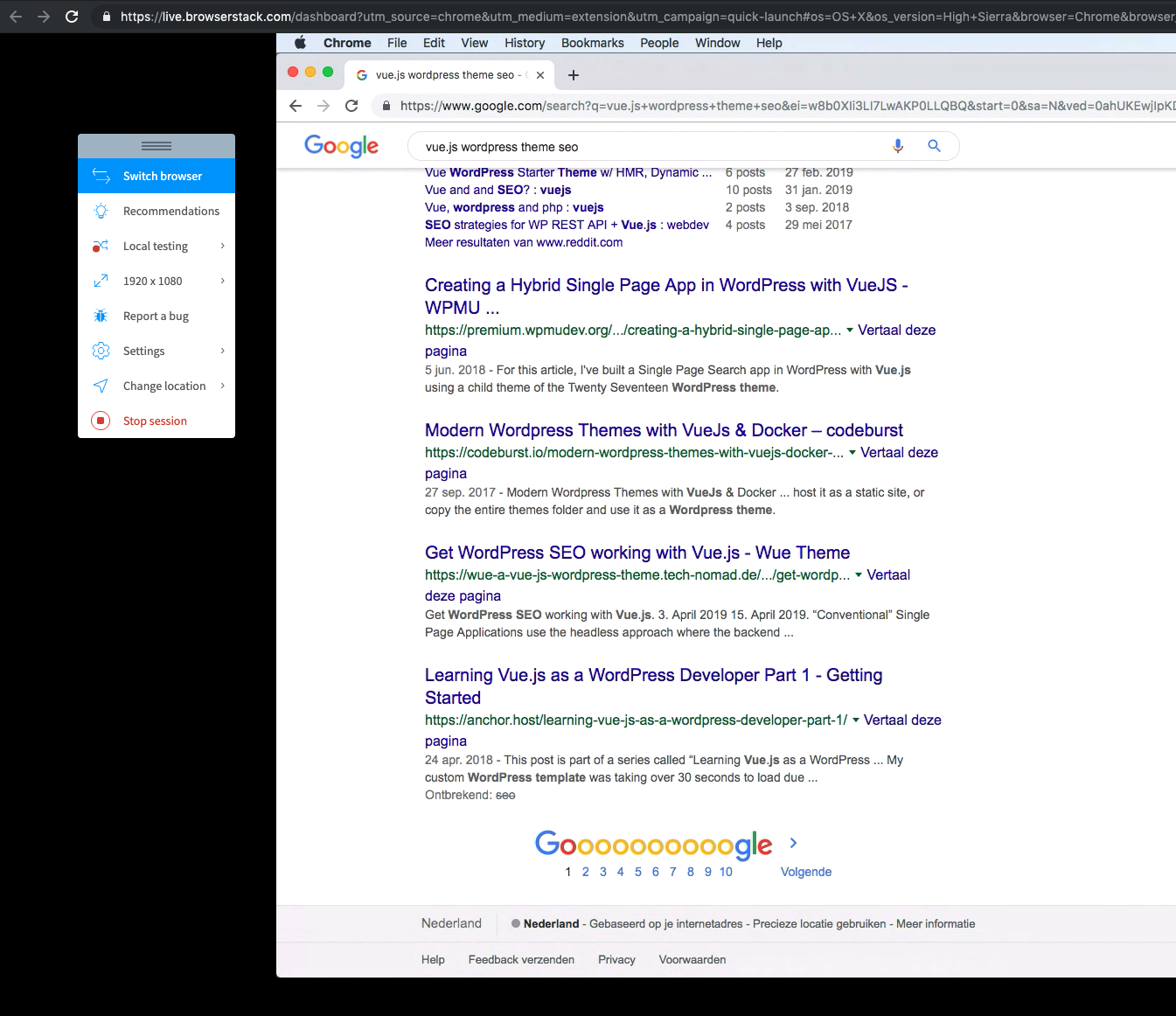Viewport: 1176px width, 1016px height.
Task: Click the Settings gear icon in BrowserStack panel
Action: tap(101, 351)
